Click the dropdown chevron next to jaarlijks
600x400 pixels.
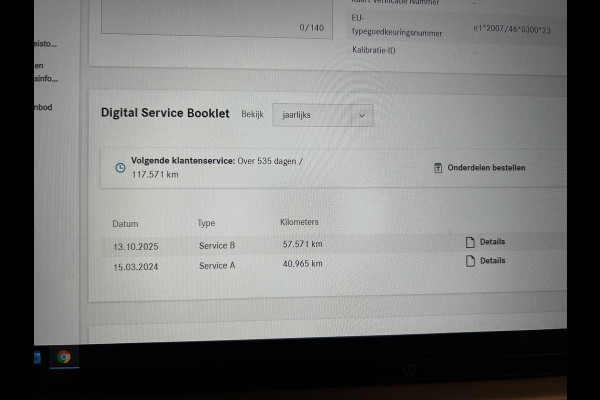(362, 115)
